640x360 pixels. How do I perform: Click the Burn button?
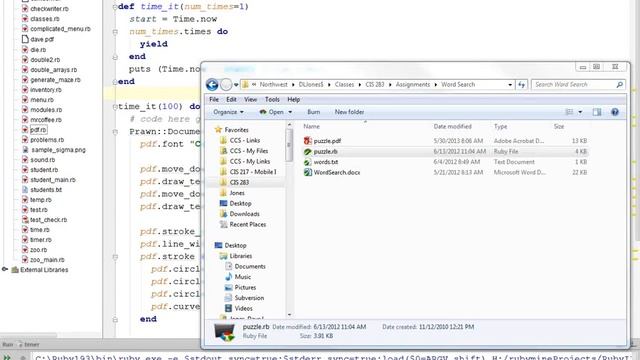[x=313, y=112]
